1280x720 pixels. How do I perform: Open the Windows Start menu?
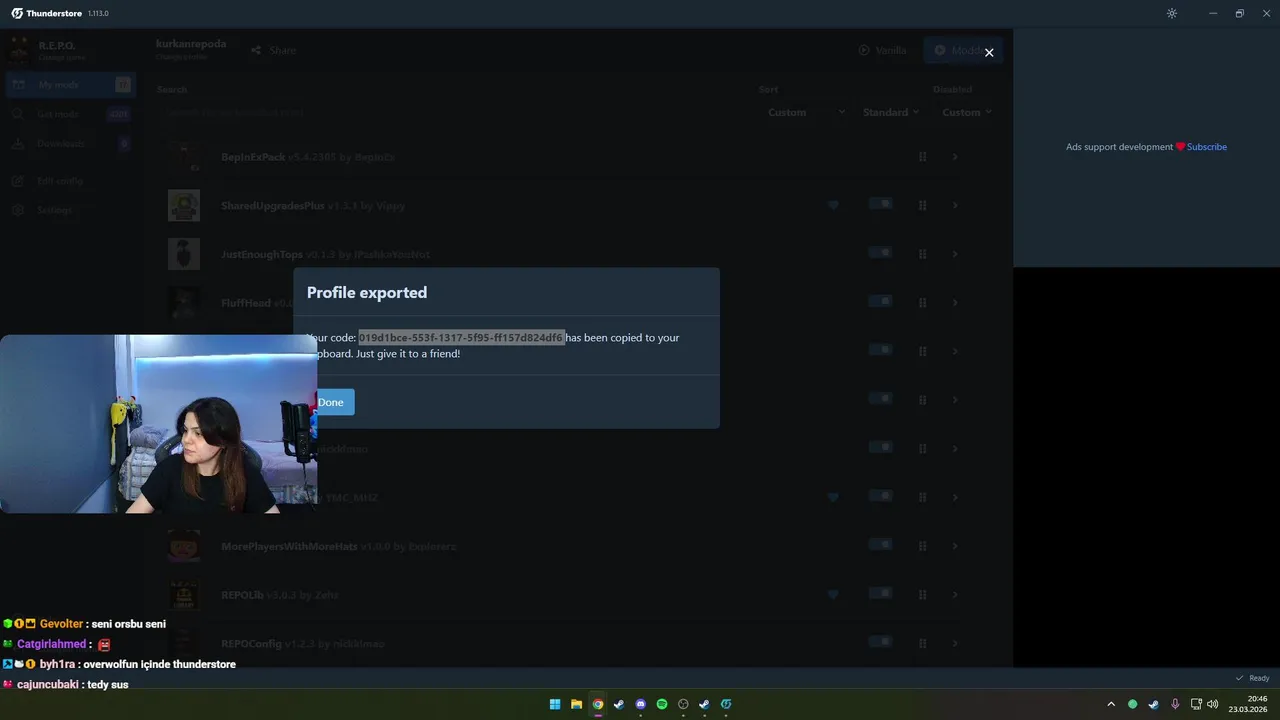(555, 704)
